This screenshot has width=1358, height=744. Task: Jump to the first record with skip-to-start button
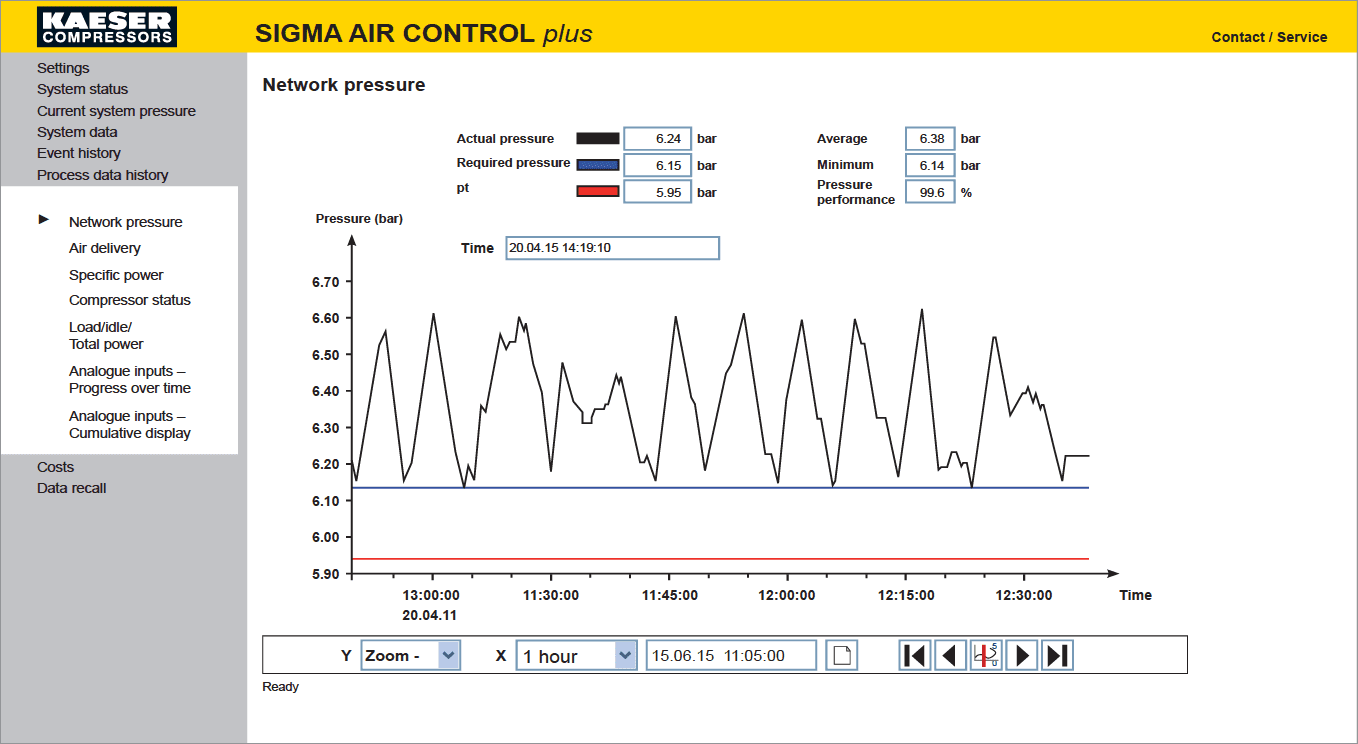coord(914,656)
